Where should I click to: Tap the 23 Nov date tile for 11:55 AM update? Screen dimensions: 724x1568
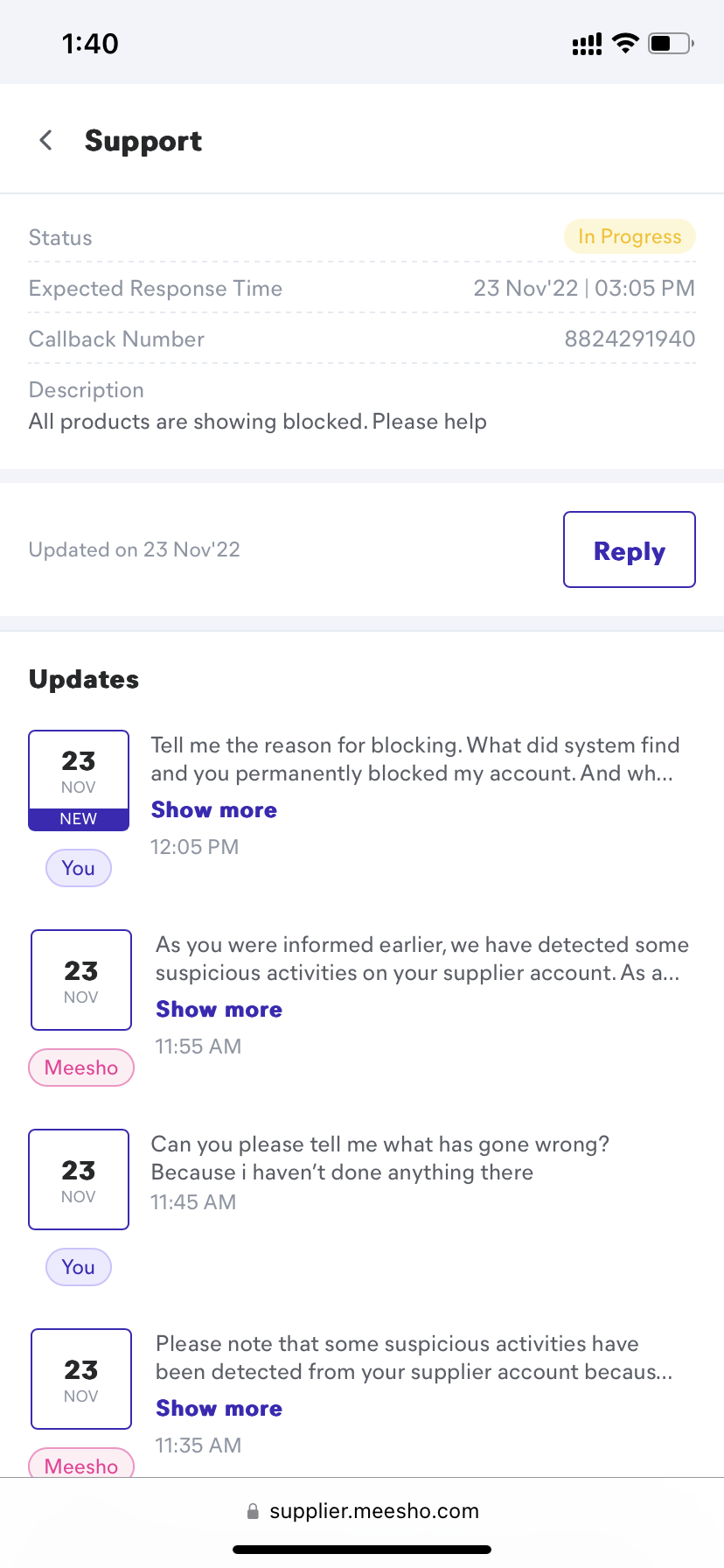point(81,979)
